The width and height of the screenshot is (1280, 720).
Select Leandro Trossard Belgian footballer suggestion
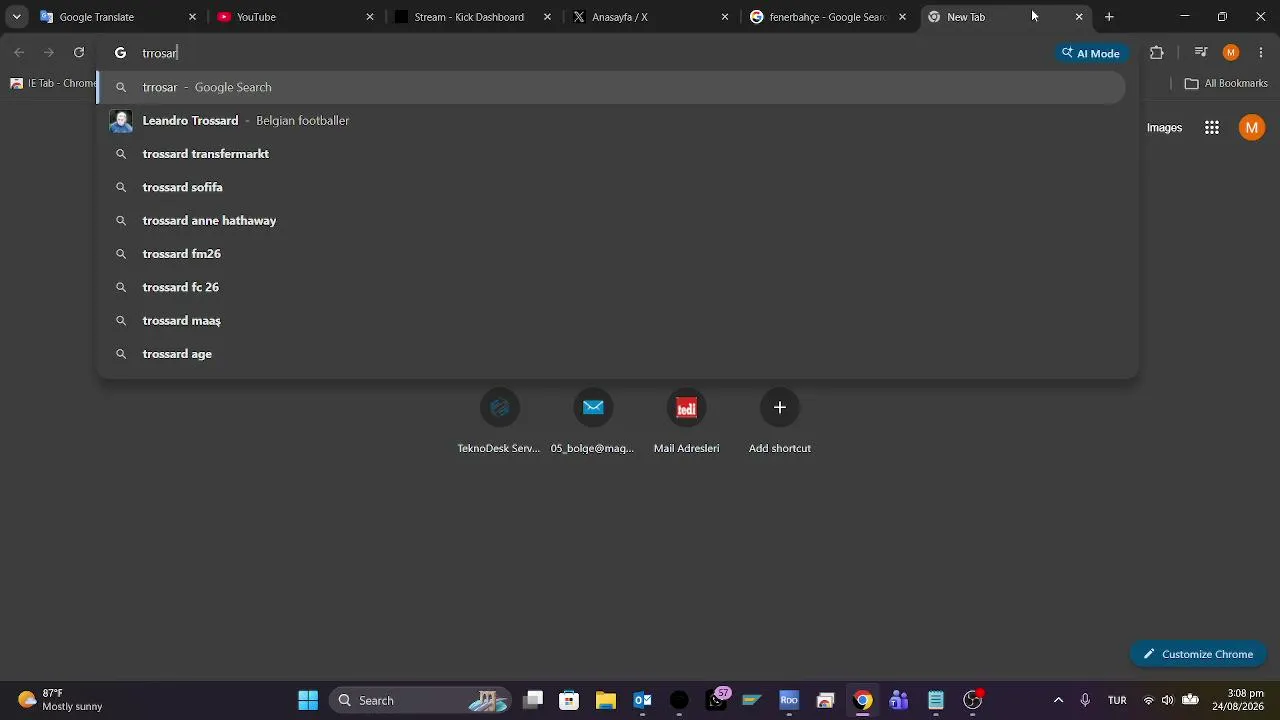611,120
